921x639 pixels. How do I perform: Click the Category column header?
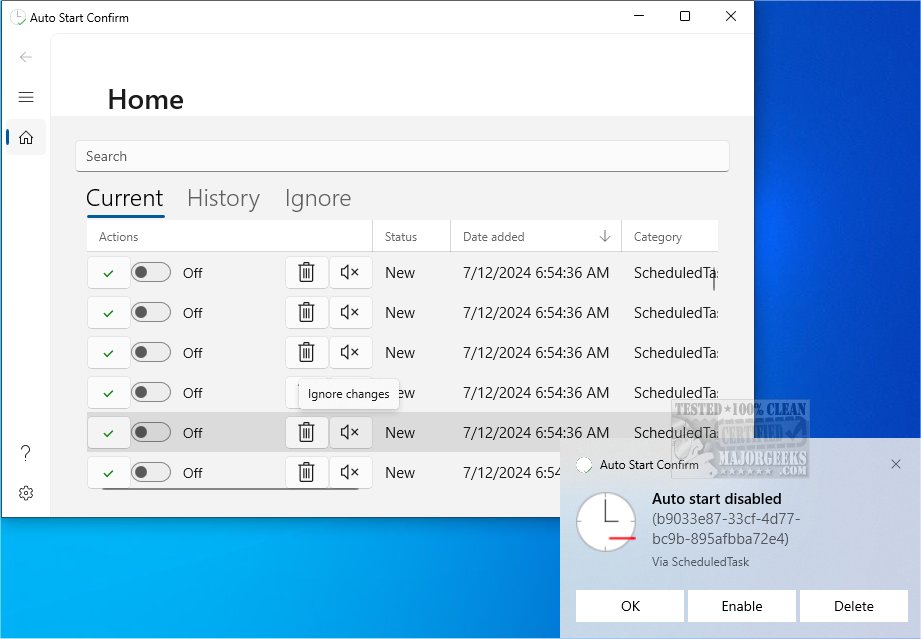point(658,237)
